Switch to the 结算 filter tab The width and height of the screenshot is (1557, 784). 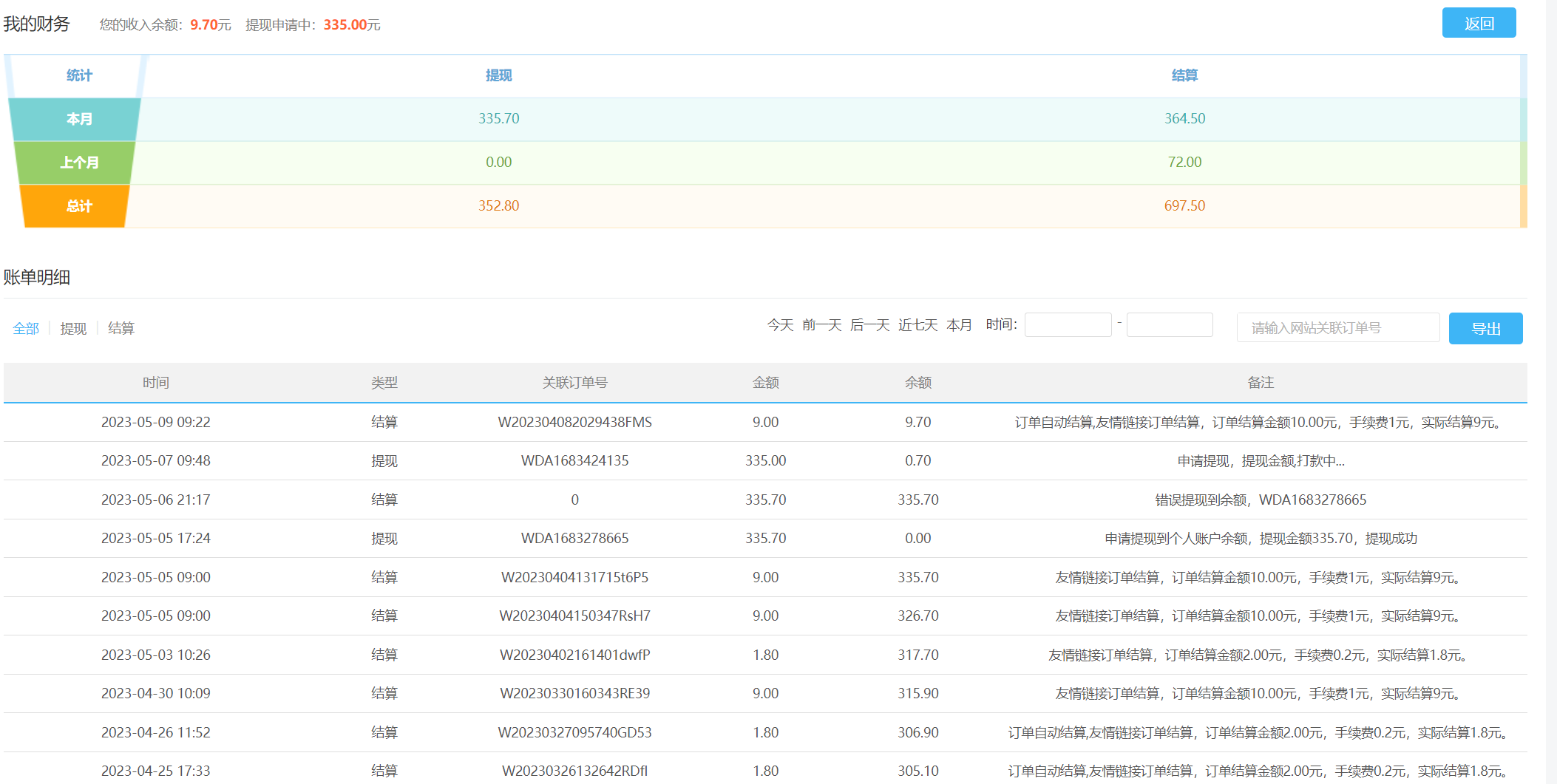coord(121,328)
